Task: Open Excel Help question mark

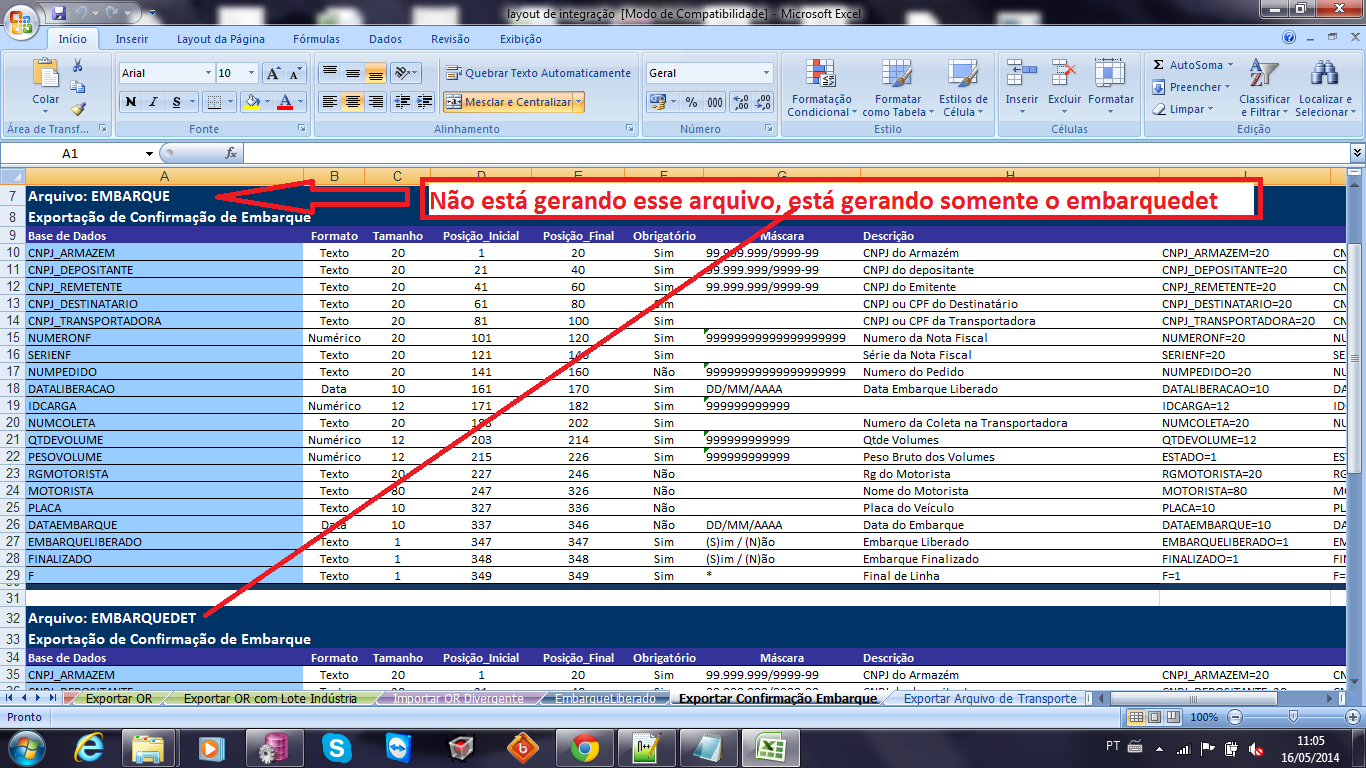Action: click(x=1289, y=38)
